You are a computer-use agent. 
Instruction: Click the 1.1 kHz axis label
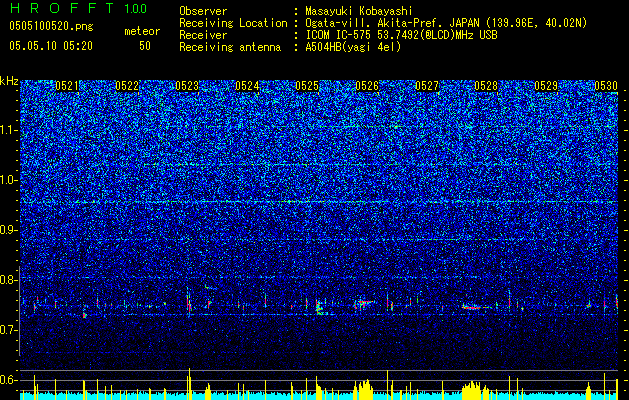click(9, 130)
